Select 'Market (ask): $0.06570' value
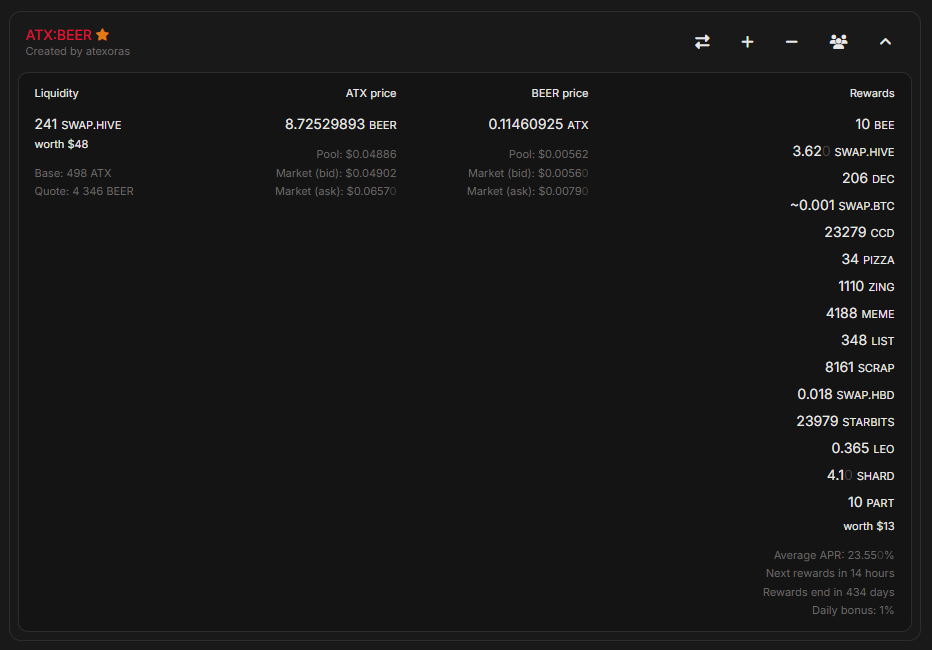The height and width of the screenshot is (650, 932). 336,191
